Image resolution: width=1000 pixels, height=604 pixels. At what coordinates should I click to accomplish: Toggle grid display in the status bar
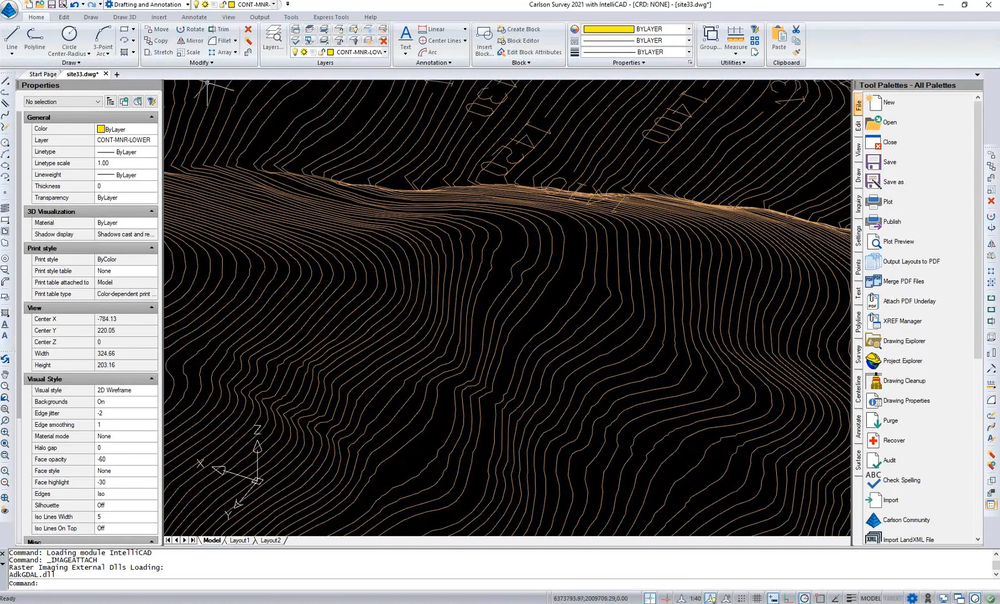pyautogui.click(x=755, y=595)
